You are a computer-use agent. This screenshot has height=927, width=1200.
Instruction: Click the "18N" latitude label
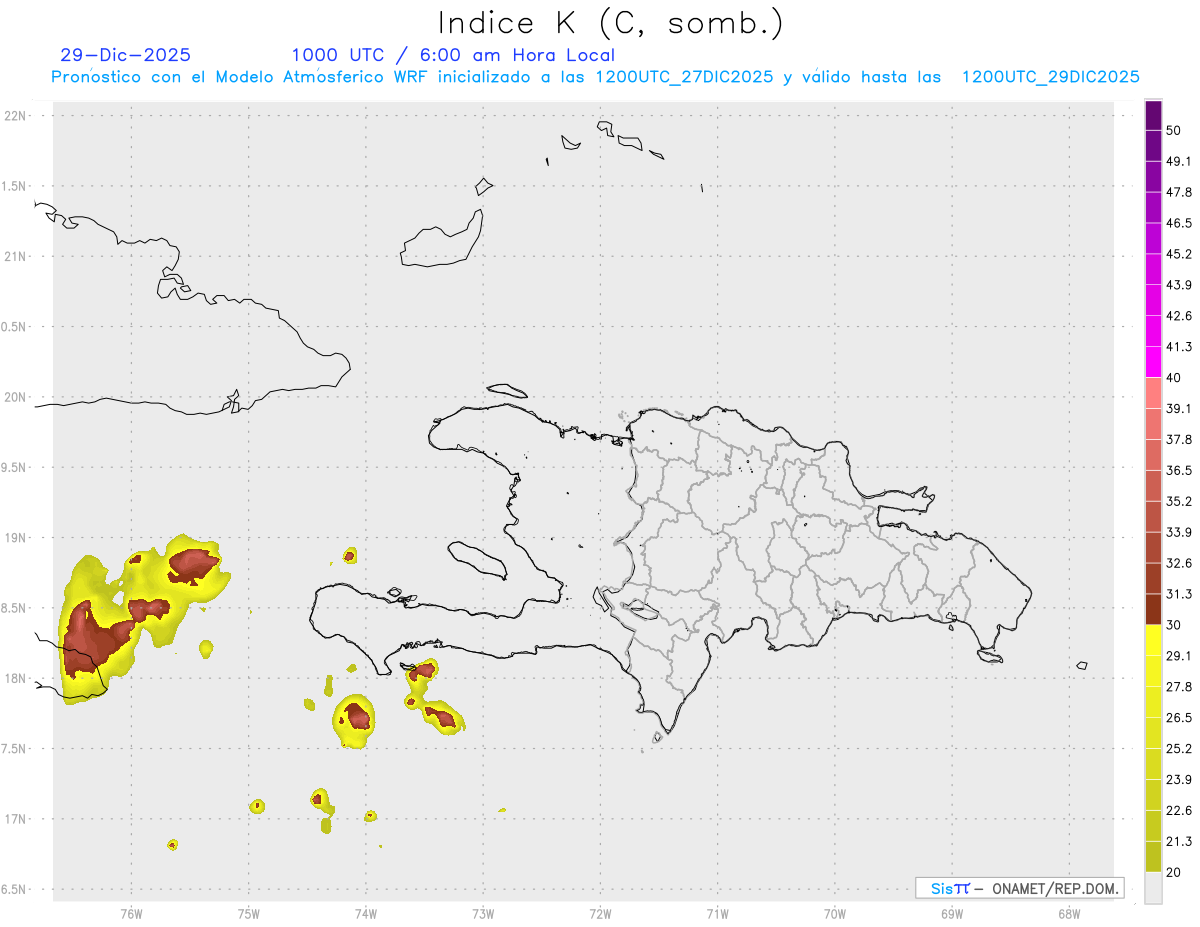[x=16, y=678]
